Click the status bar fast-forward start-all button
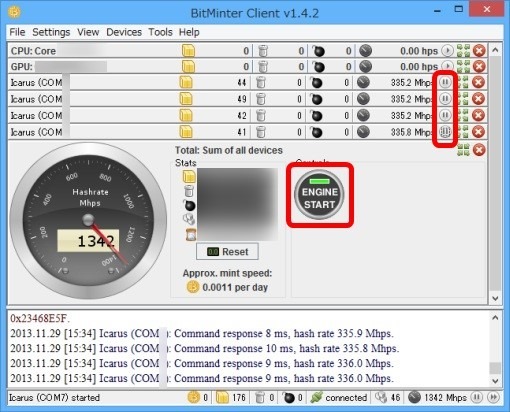The height and width of the screenshot is (412, 510). 493,397
